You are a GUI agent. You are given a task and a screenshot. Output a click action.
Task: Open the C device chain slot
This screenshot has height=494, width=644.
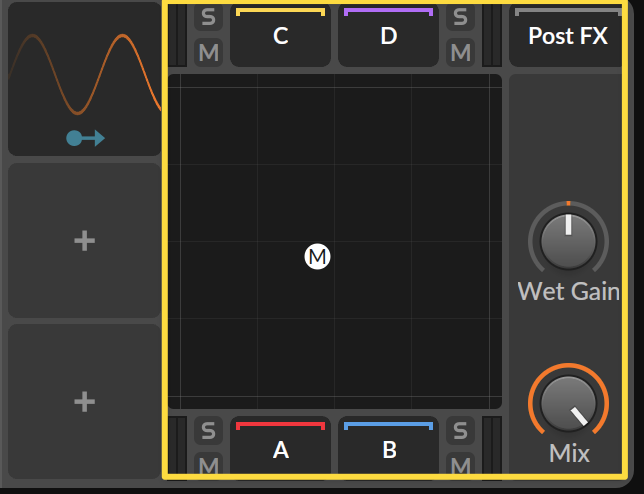pos(281,36)
